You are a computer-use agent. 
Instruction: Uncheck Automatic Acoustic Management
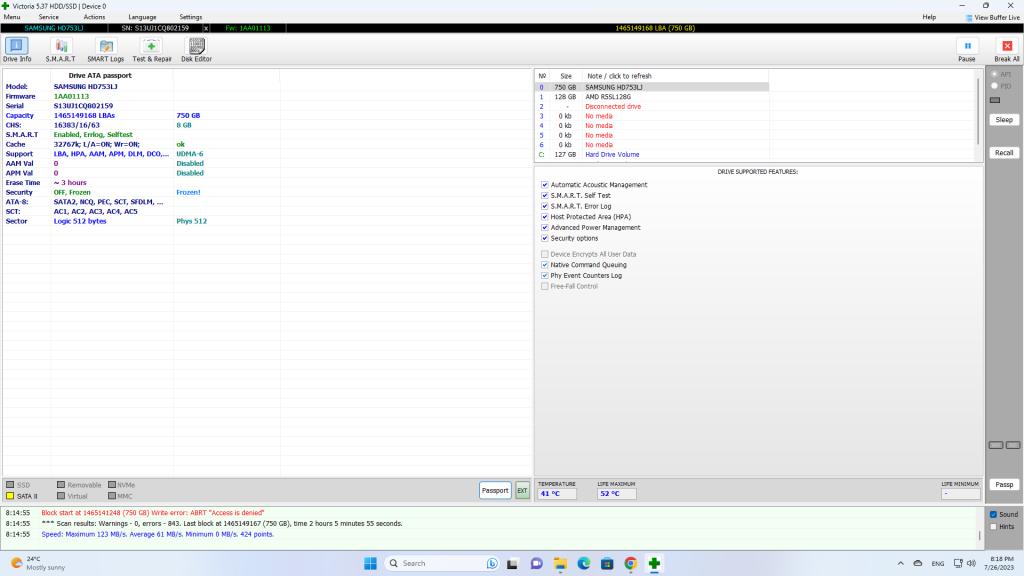545,185
